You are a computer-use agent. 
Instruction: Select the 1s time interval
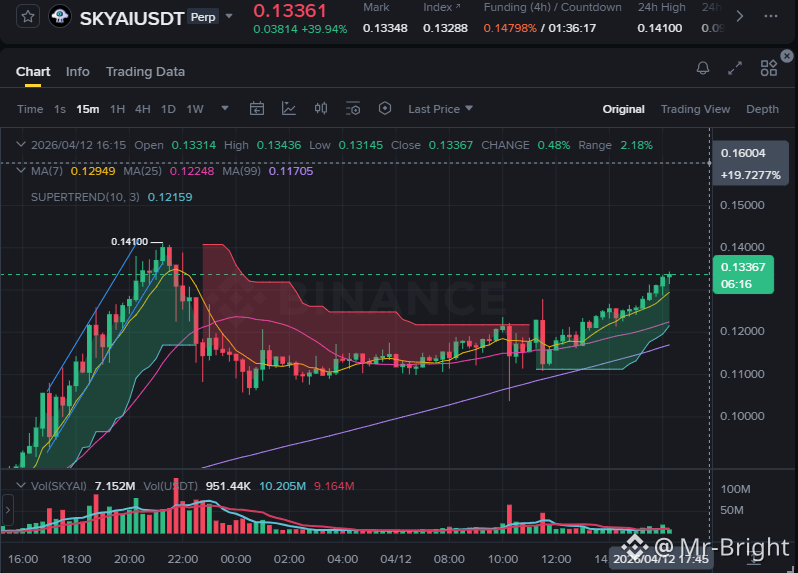point(60,109)
